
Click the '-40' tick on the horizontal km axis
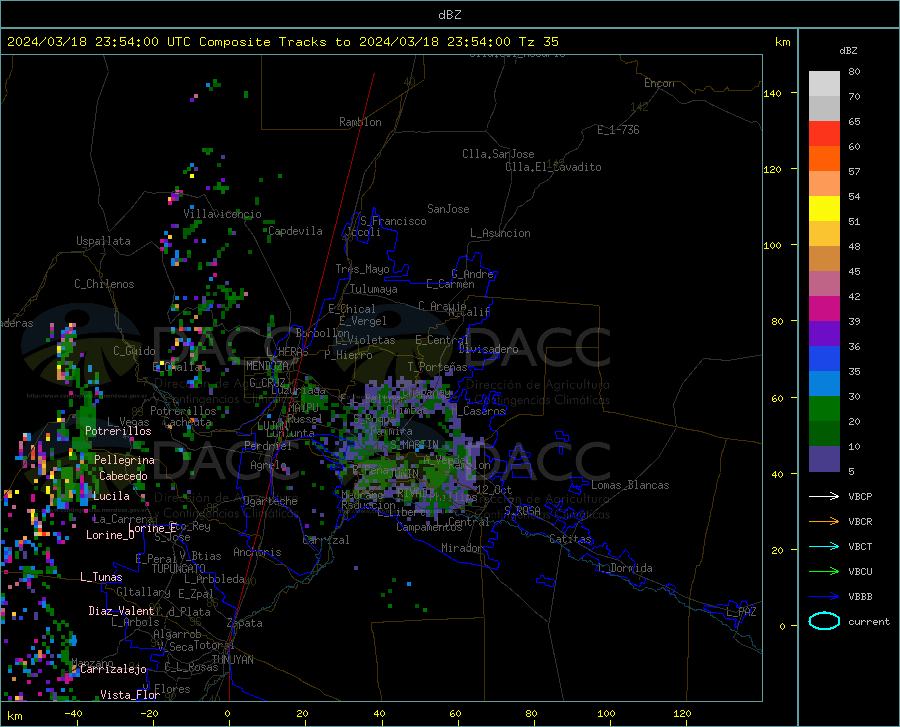(x=73, y=714)
